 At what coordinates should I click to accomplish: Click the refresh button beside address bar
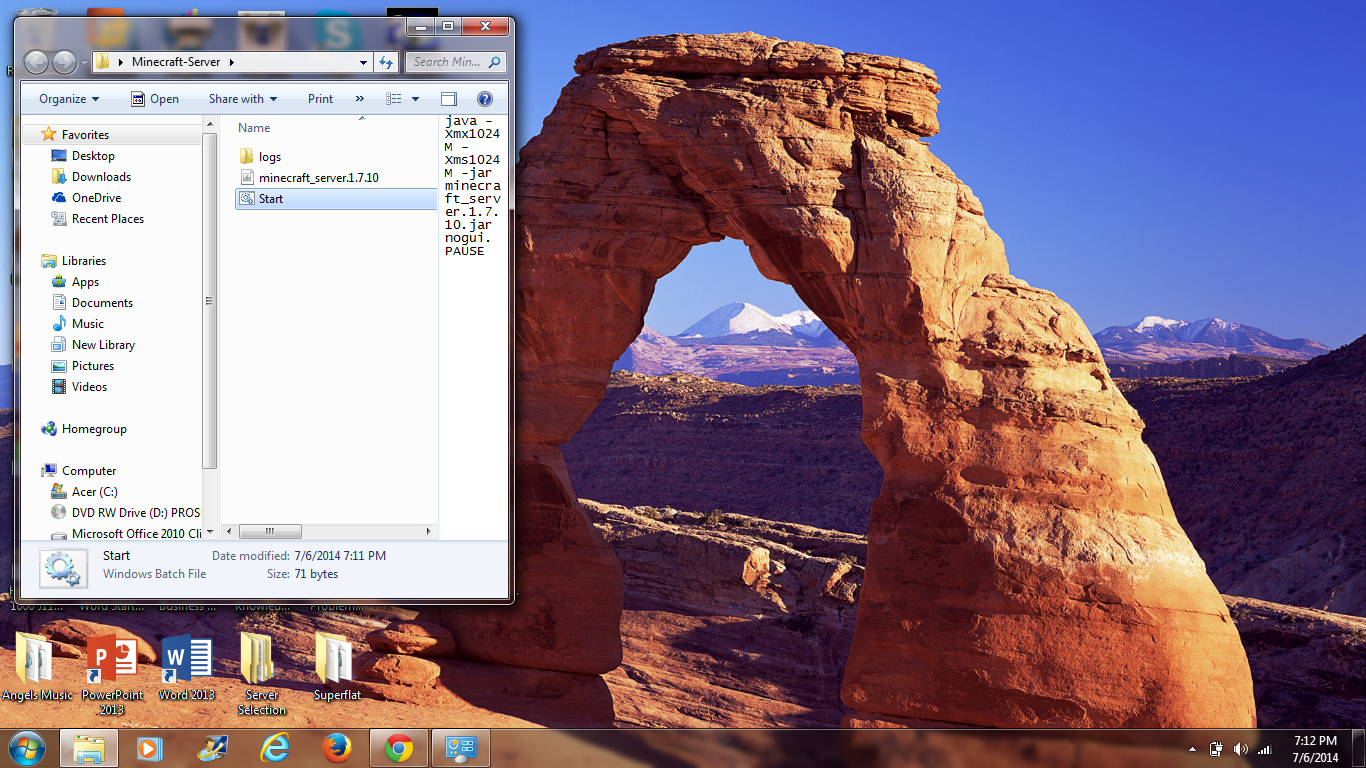pos(386,62)
